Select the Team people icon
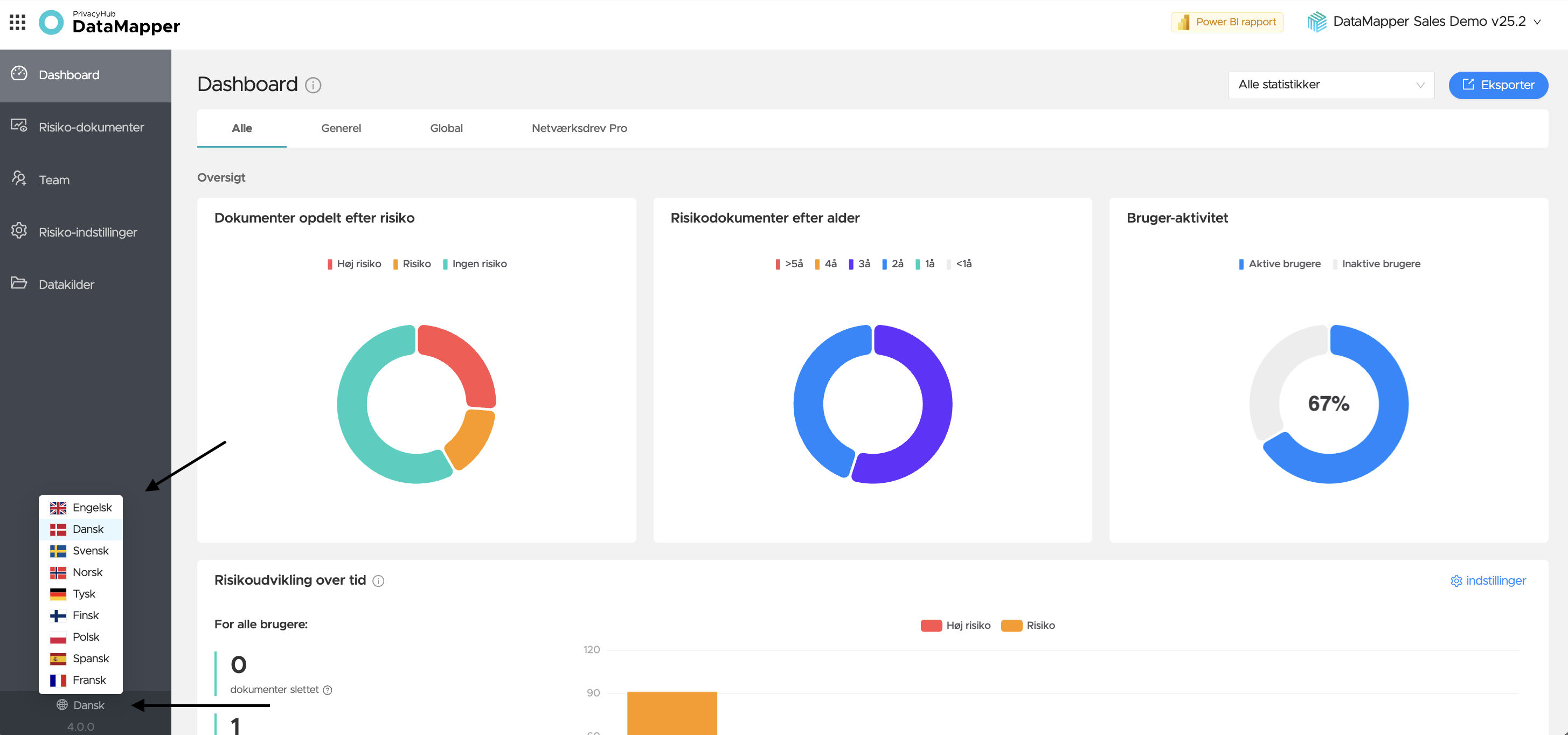1568x735 pixels. point(19,178)
